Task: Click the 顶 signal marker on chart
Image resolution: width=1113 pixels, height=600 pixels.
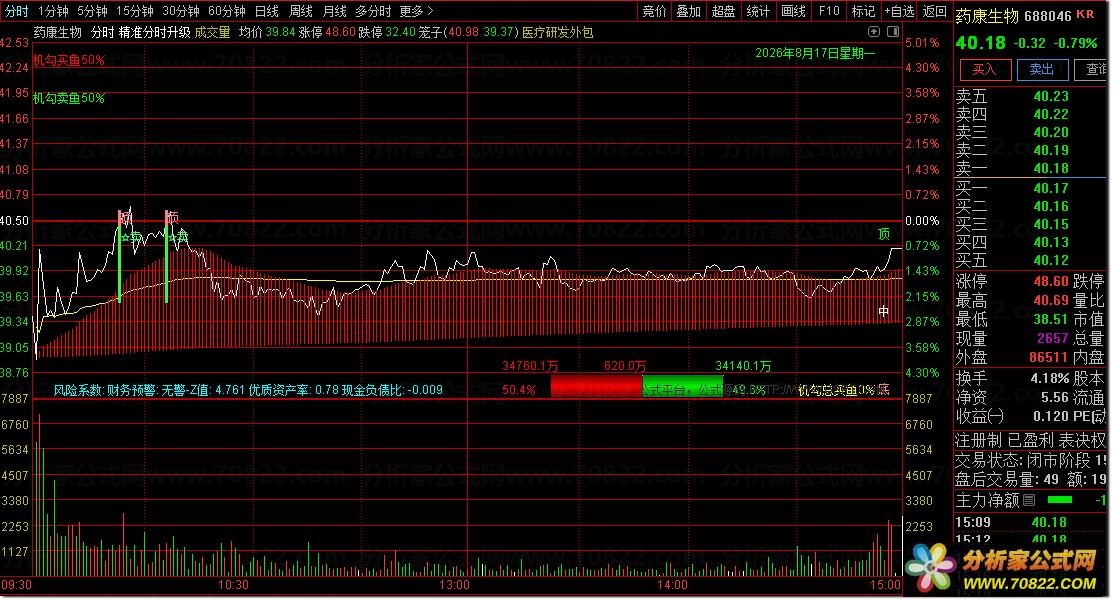Action: point(883,234)
